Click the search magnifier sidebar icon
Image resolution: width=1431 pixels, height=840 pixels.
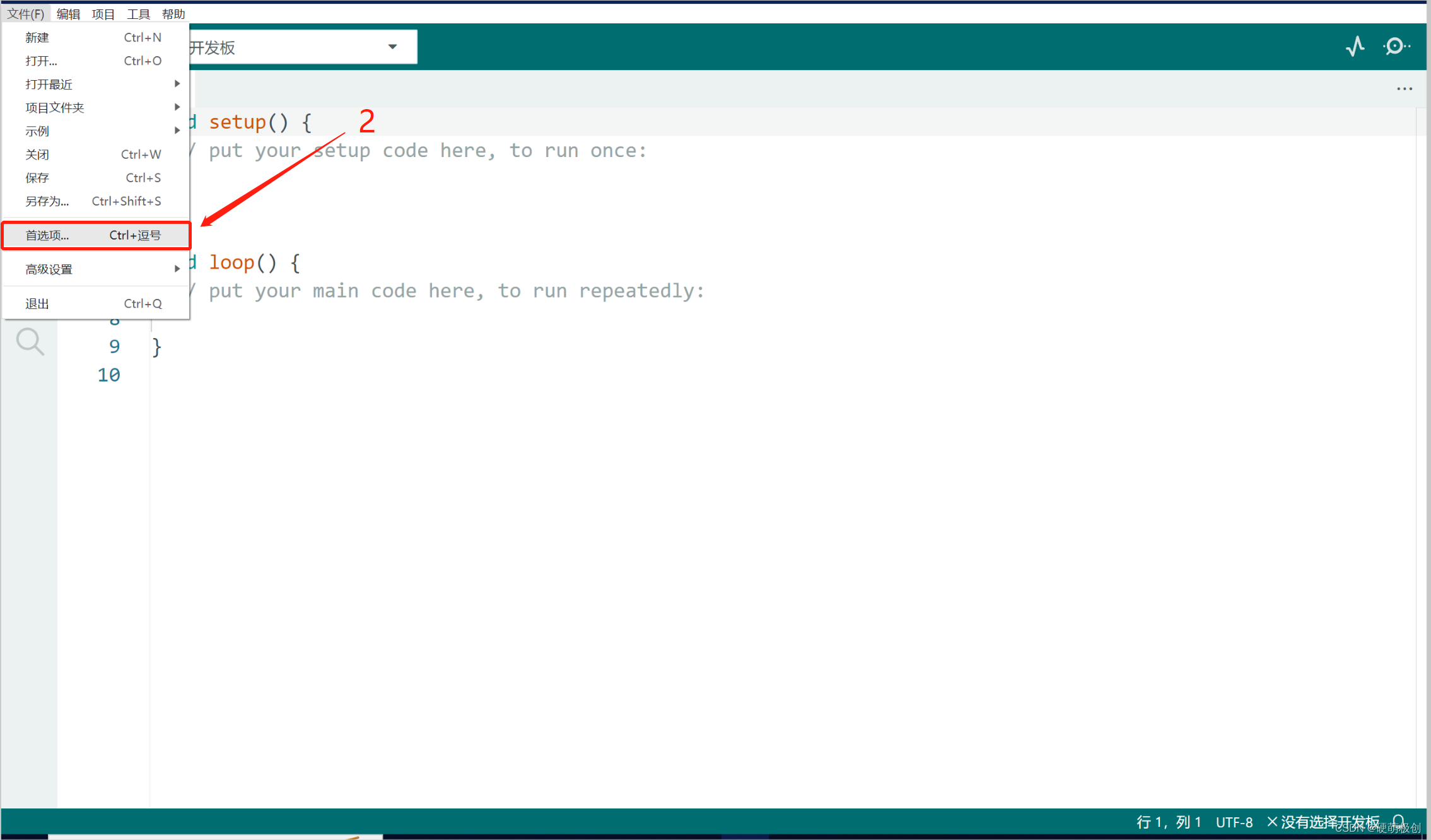[x=30, y=341]
